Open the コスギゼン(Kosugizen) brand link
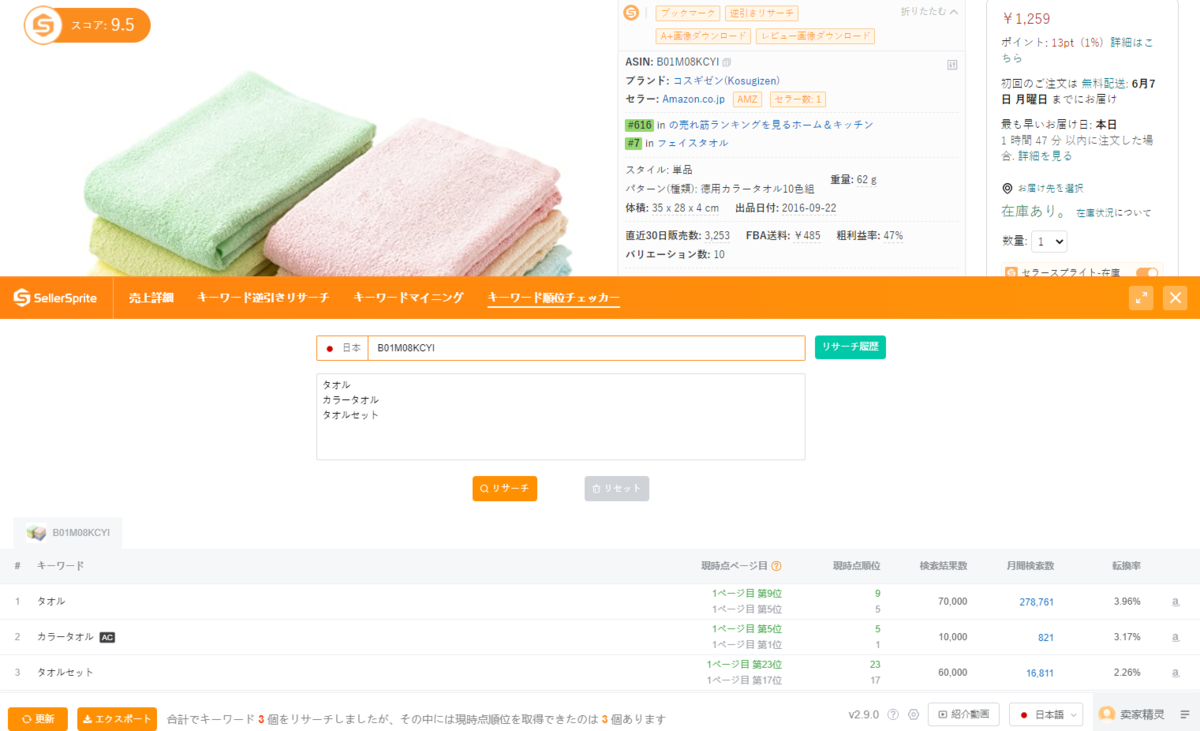1200x731 pixels. coord(726,81)
